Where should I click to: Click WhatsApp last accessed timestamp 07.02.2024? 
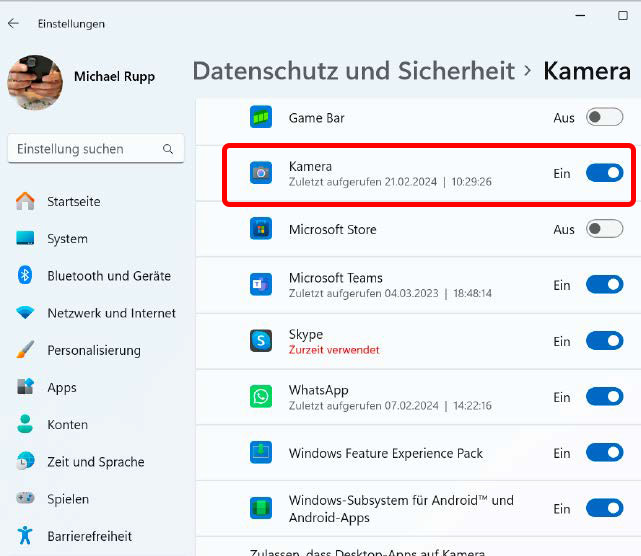point(390,406)
